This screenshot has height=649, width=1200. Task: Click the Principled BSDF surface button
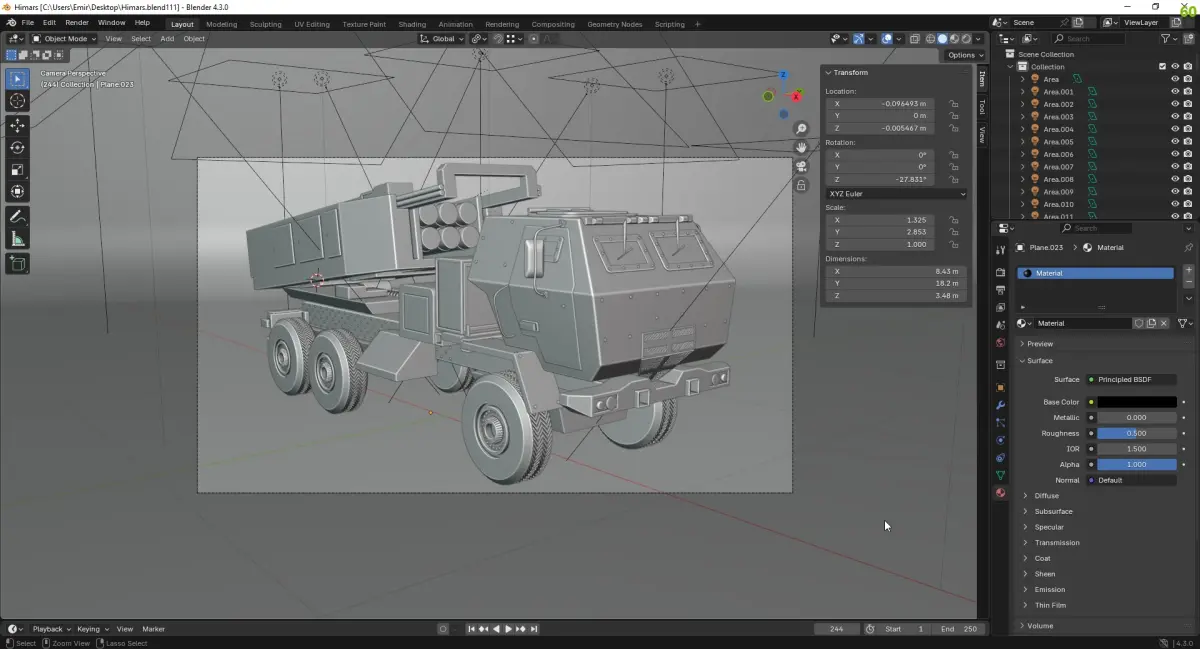coord(1131,380)
